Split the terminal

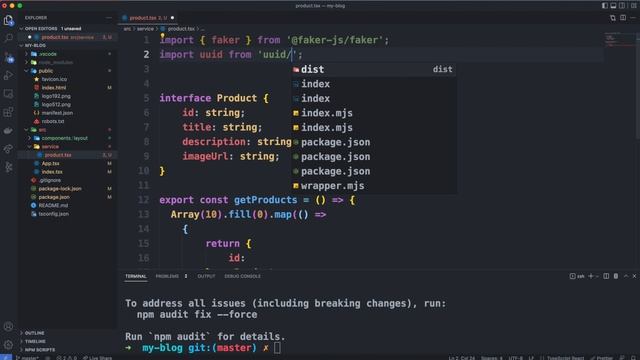coord(606,276)
